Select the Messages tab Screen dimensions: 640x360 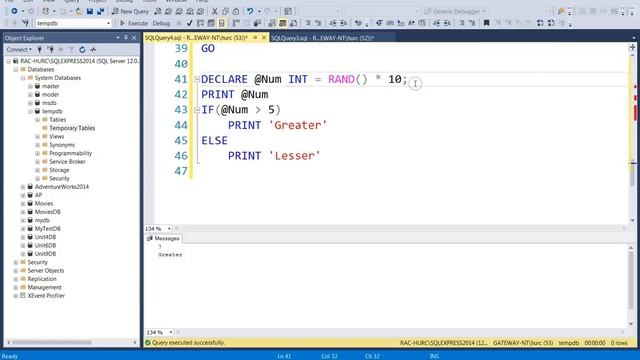click(163, 238)
